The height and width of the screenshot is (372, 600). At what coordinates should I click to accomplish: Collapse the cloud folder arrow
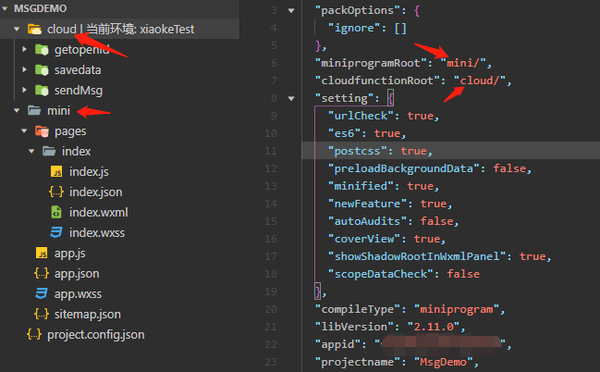pos(16,29)
